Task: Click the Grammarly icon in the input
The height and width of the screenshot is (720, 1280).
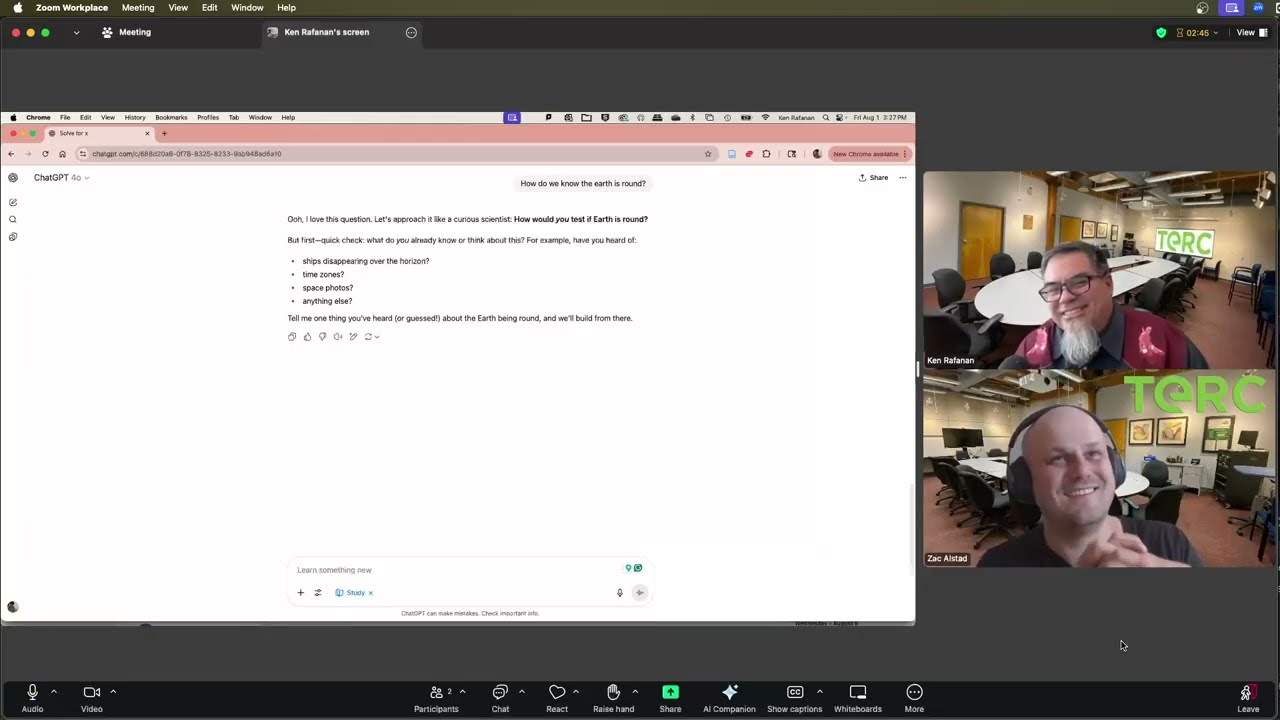Action: pyautogui.click(x=638, y=568)
